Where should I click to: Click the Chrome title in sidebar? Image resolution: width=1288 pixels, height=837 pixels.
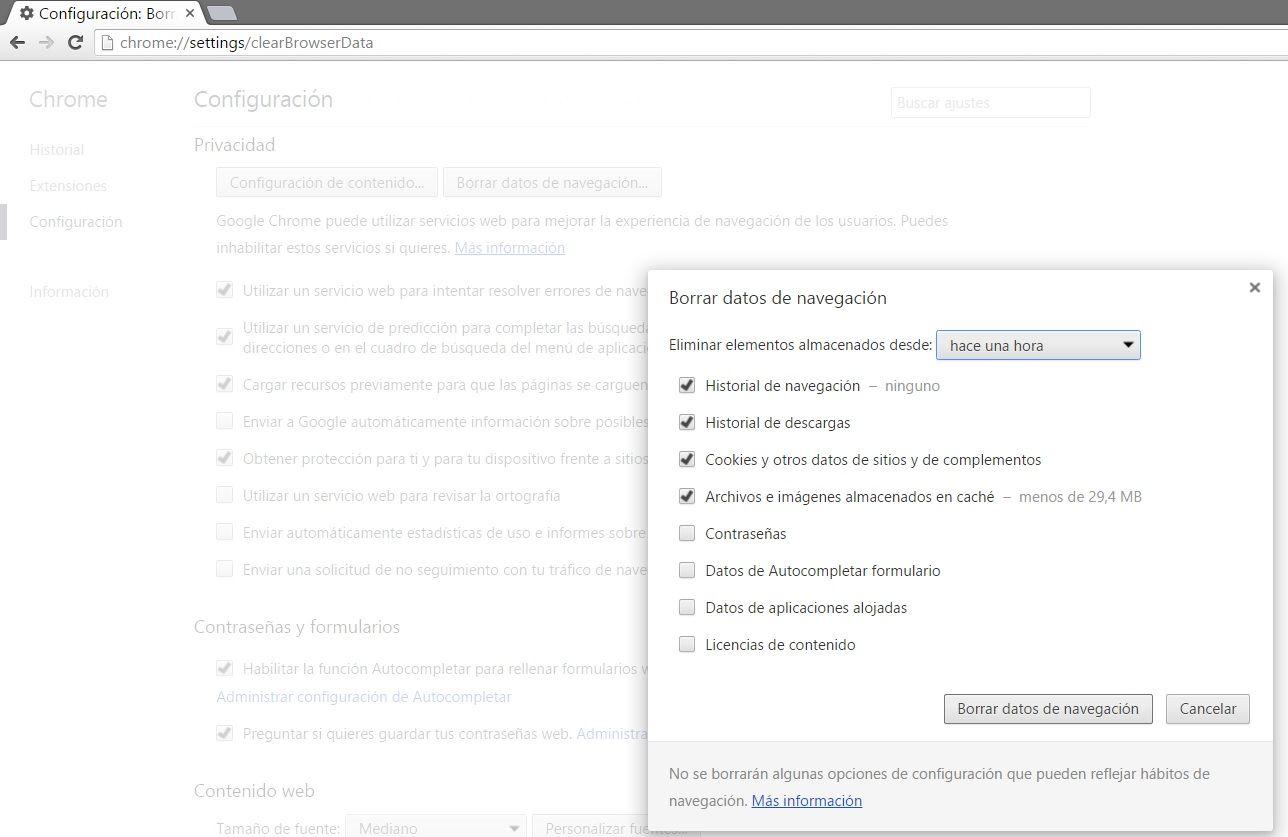pyautogui.click(x=68, y=100)
